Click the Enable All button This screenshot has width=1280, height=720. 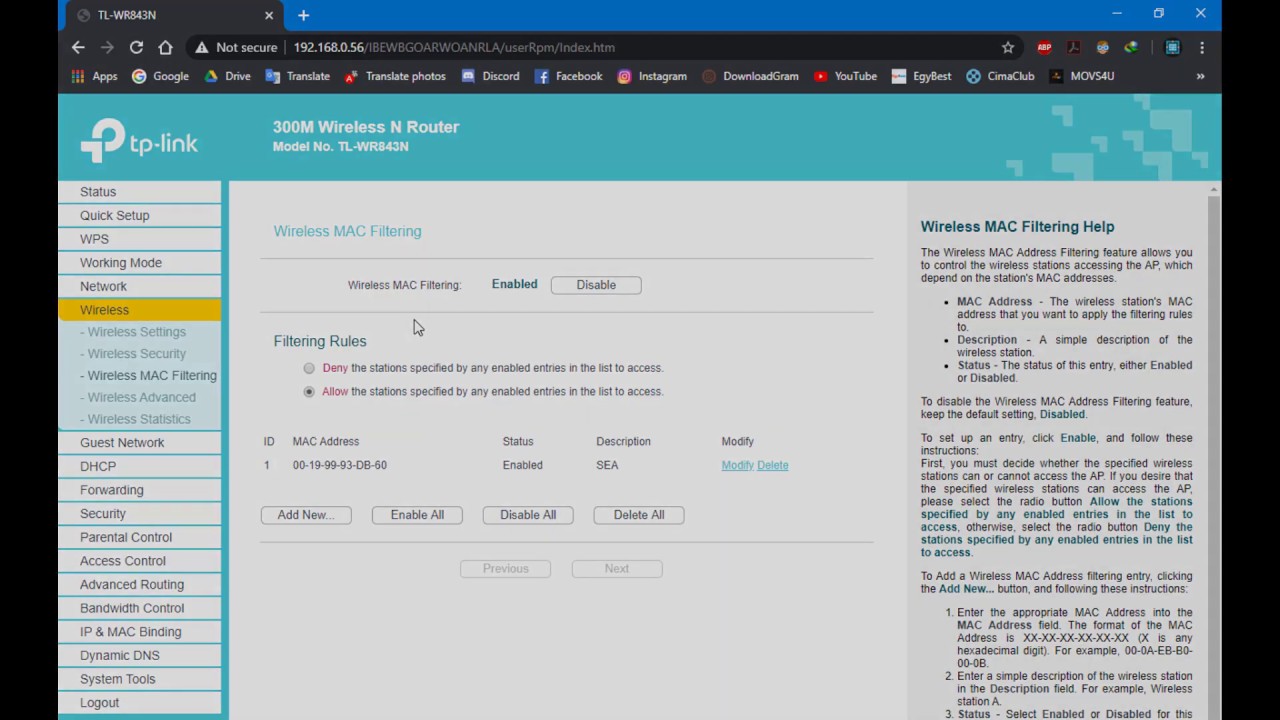[417, 515]
